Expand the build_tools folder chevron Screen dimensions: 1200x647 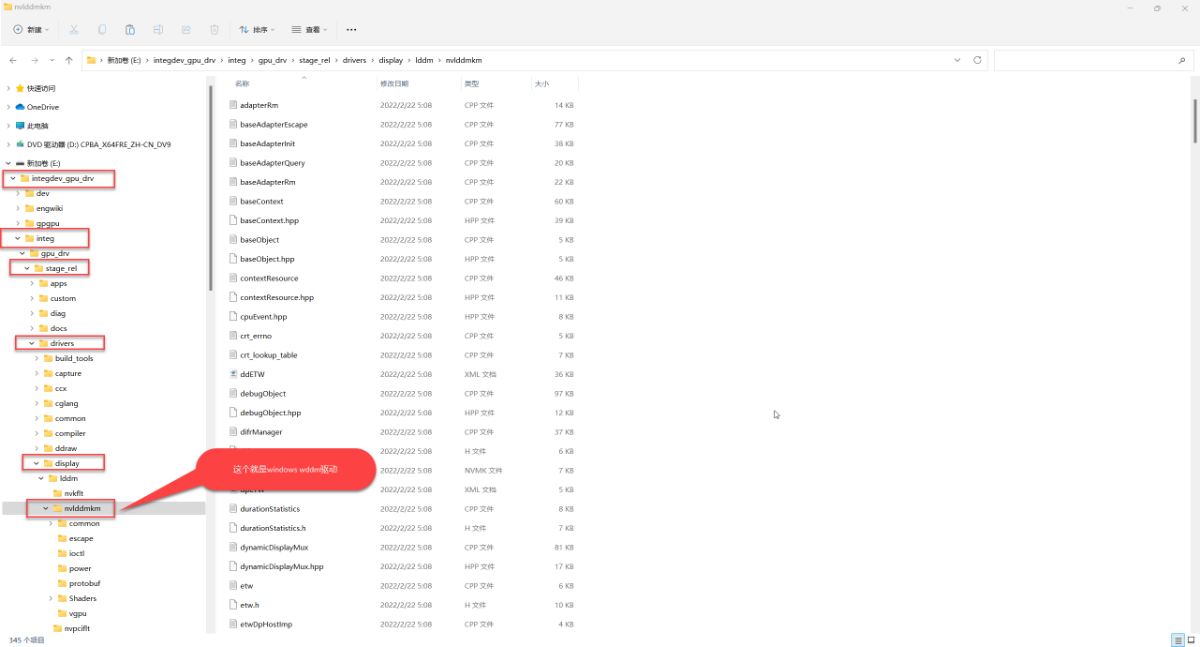point(37,358)
